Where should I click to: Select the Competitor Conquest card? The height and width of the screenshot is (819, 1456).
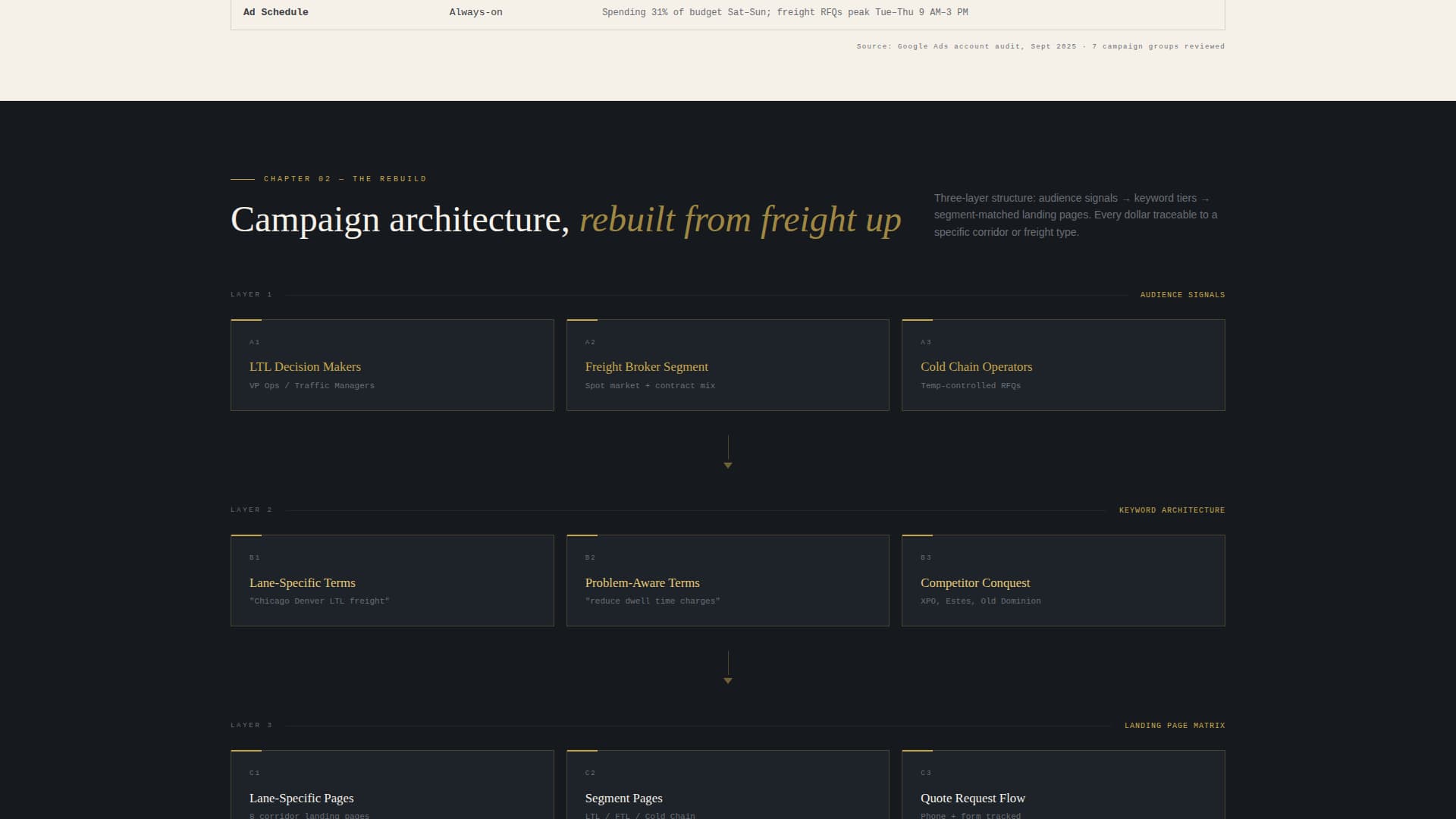(x=1063, y=580)
